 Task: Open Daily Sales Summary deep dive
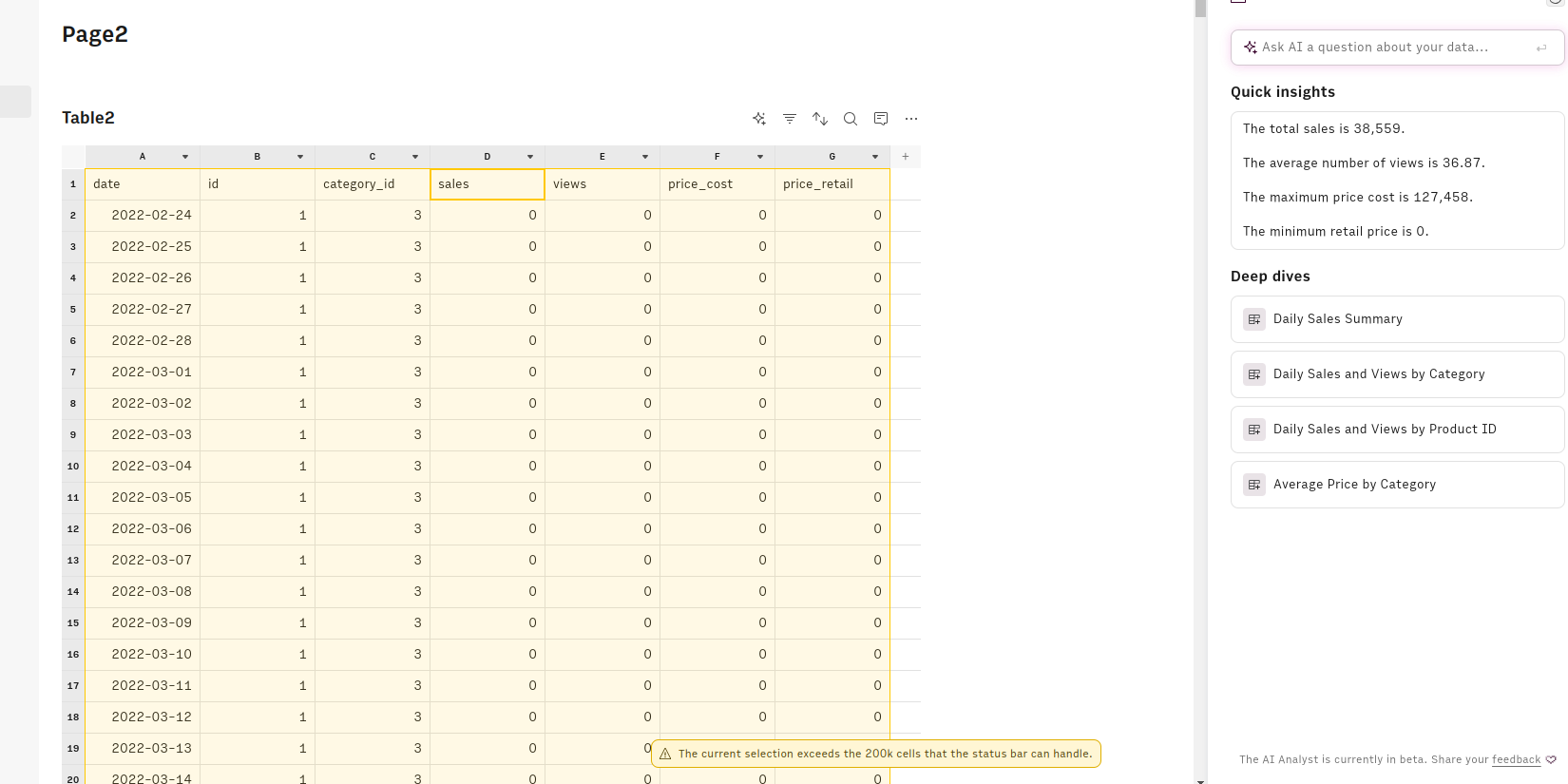pyautogui.click(x=1396, y=319)
